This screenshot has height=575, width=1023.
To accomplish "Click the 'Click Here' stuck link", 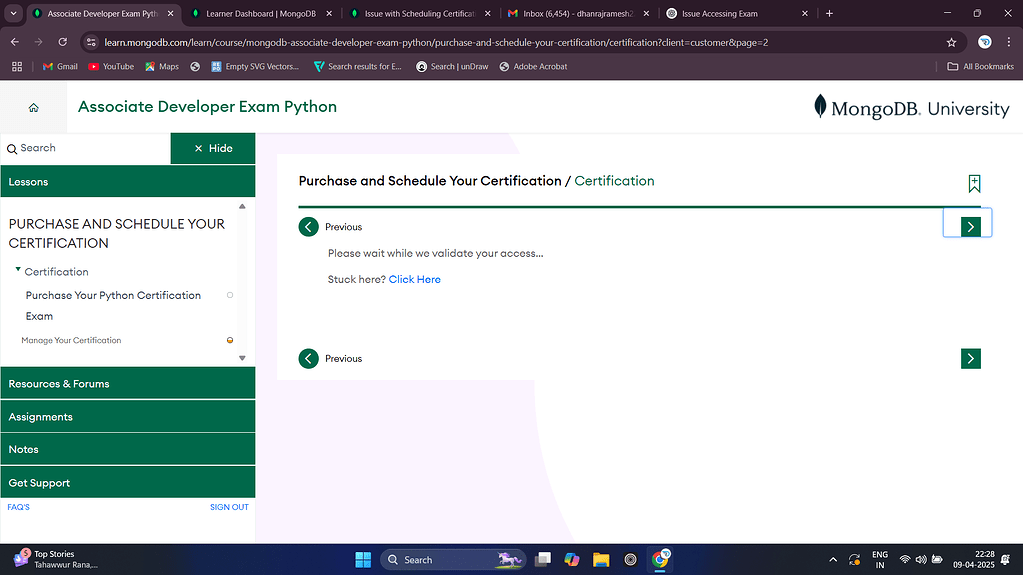I will point(414,280).
